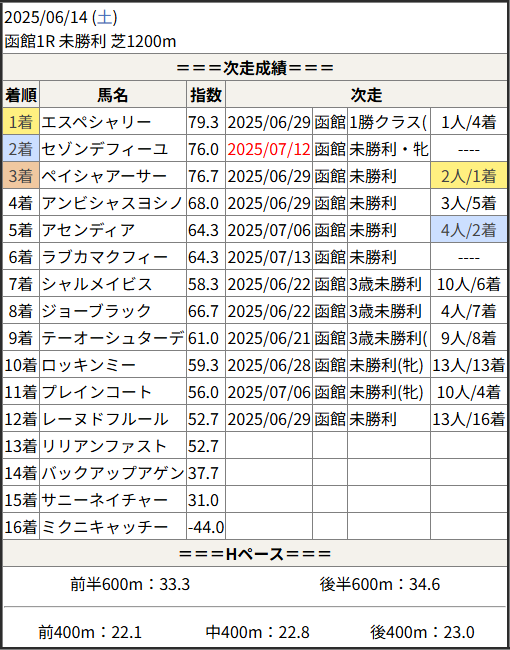510x650 pixels.
Task: Click the Hペース section header
Action: [255, 553]
